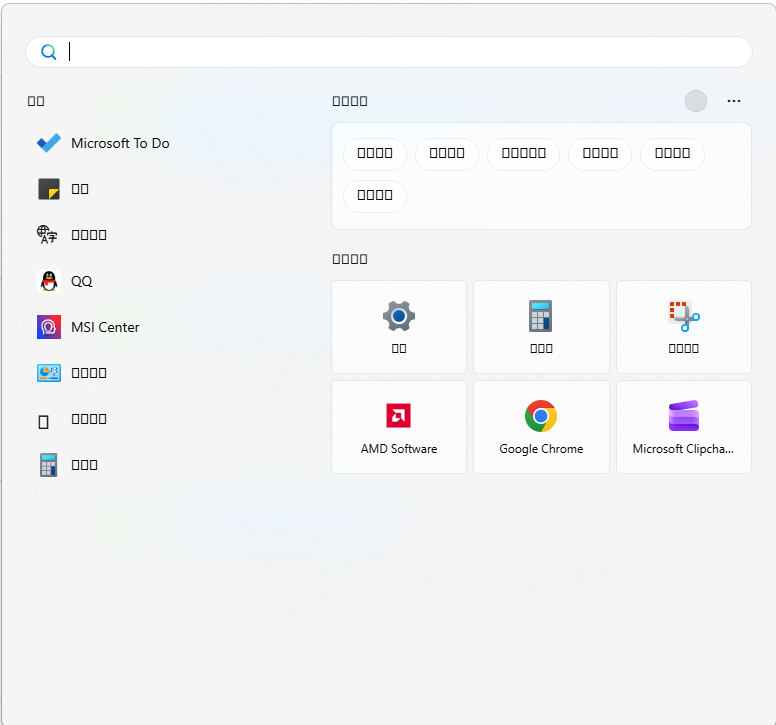Image resolution: width=776 pixels, height=725 pixels.
Task: Click the search magnifier icon
Action: tap(48, 52)
